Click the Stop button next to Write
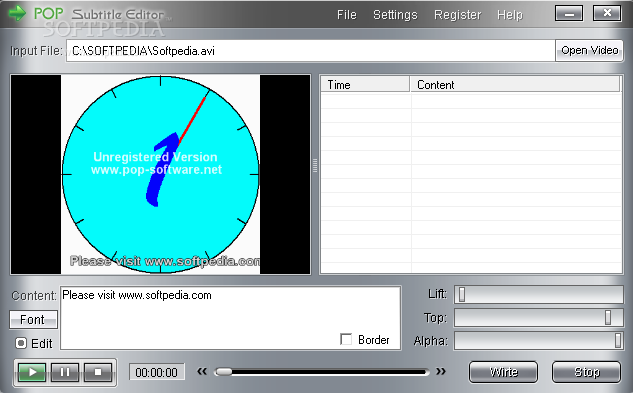633x393 pixels. coord(586,372)
